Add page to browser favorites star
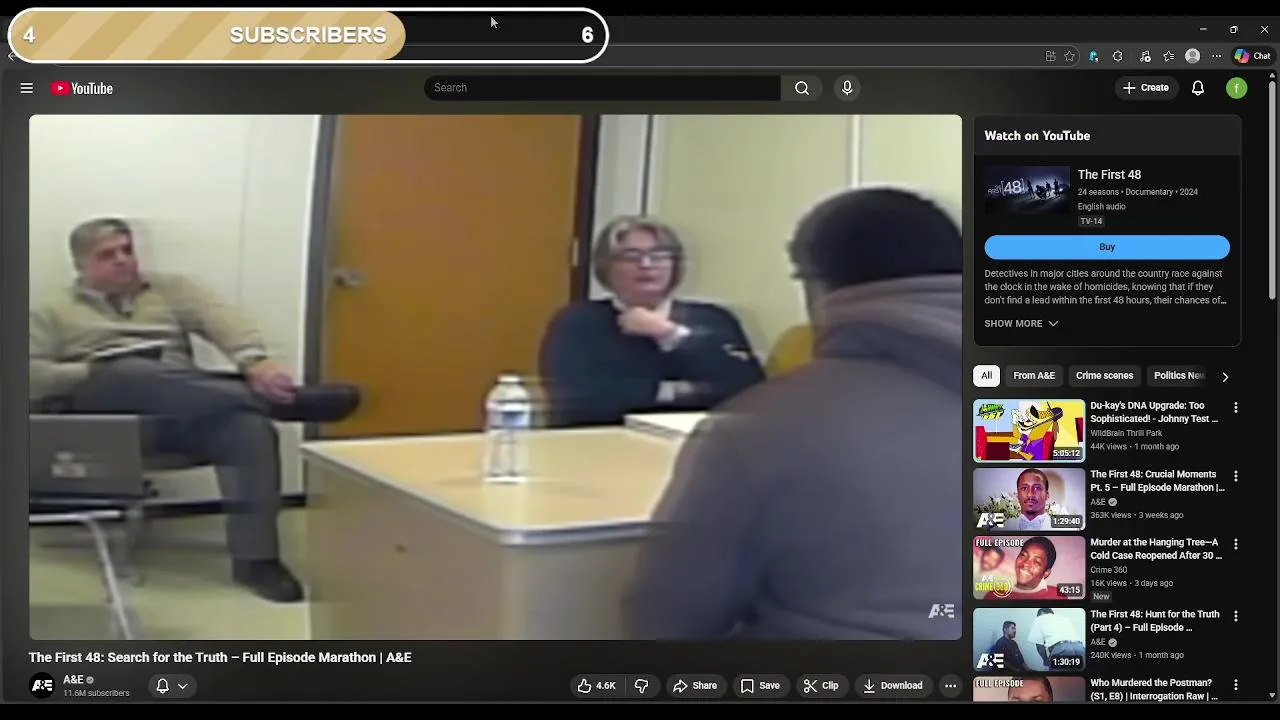1280x720 pixels. pos(1069,56)
